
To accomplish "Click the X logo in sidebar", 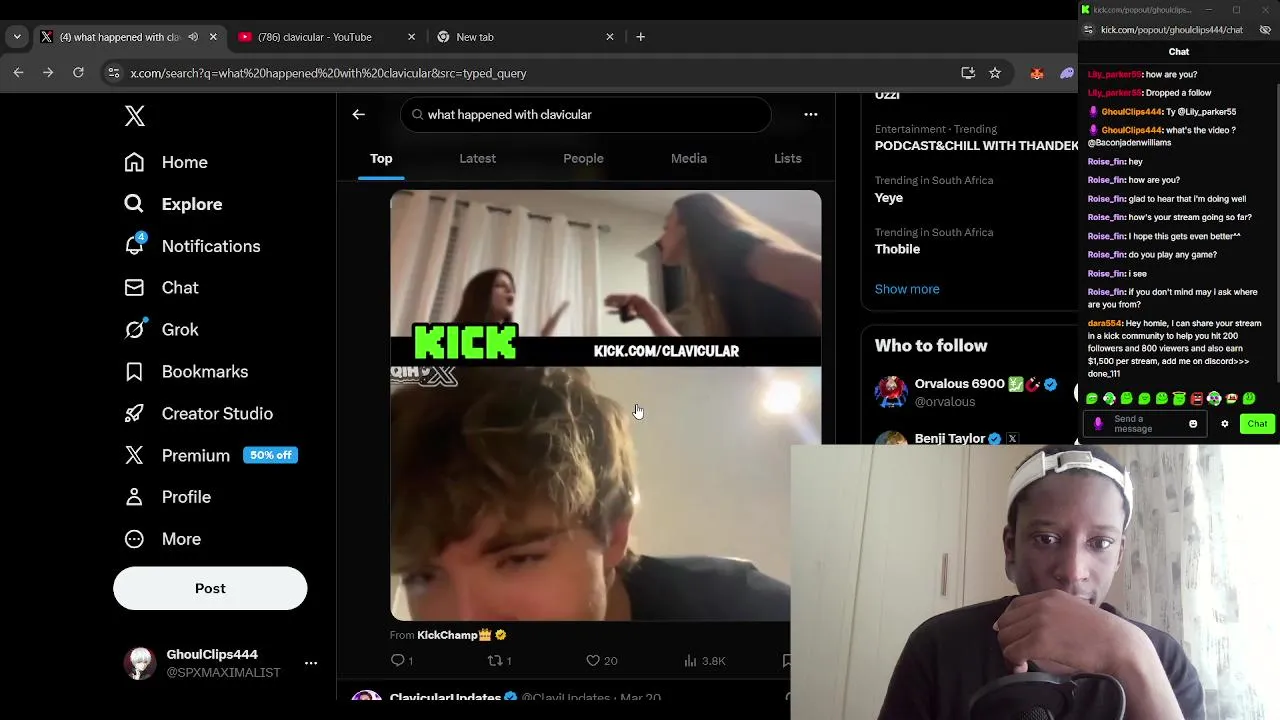I will (135, 115).
